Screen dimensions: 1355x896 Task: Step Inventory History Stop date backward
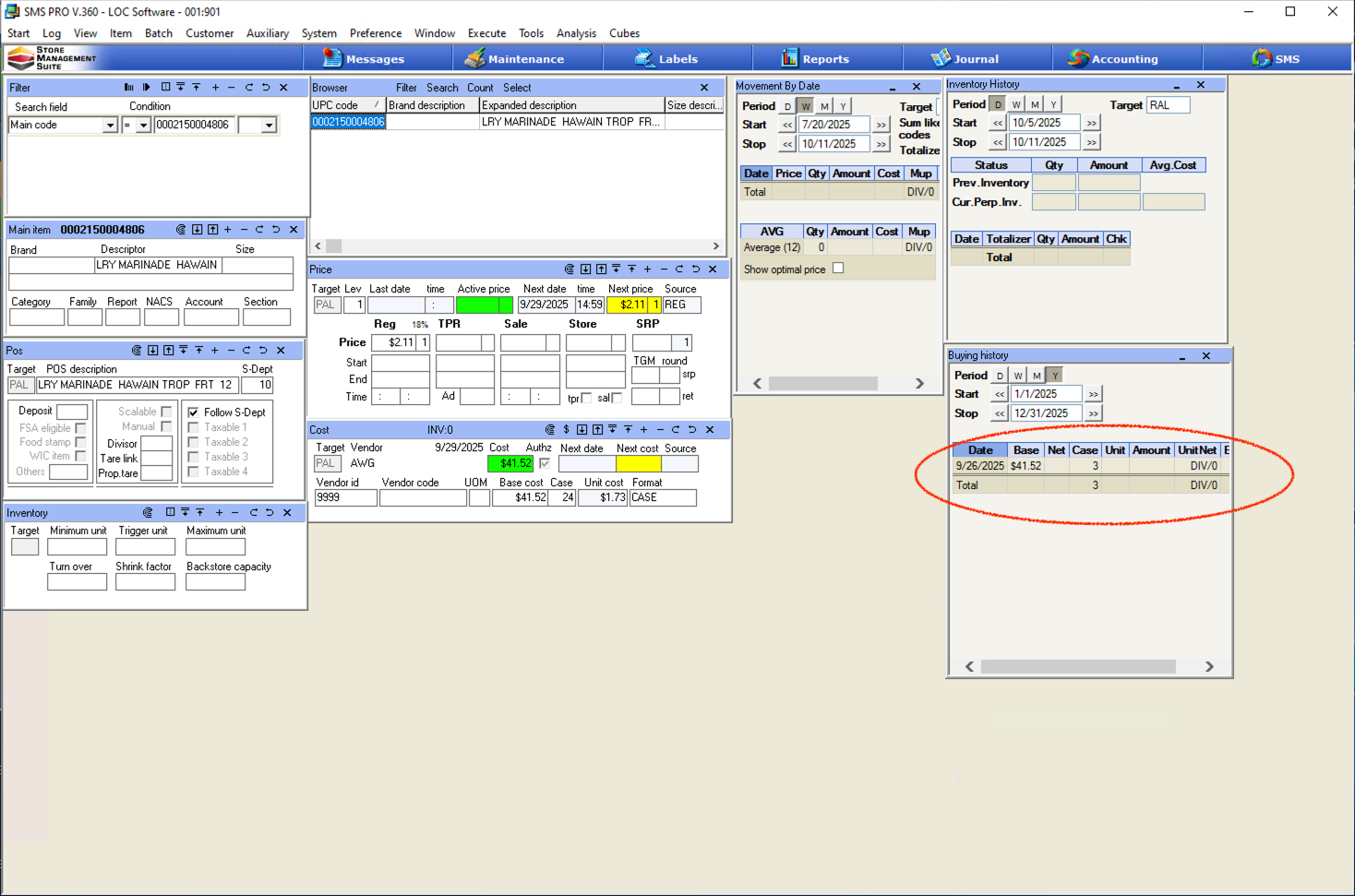(x=998, y=142)
